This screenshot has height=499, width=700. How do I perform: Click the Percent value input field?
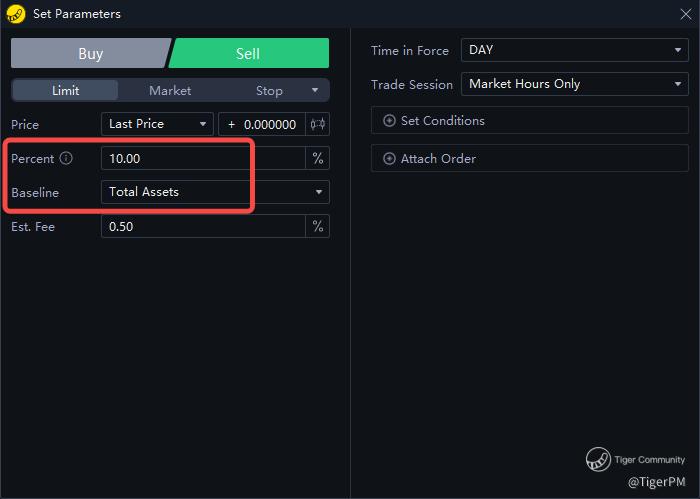click(x=200, y=158)
